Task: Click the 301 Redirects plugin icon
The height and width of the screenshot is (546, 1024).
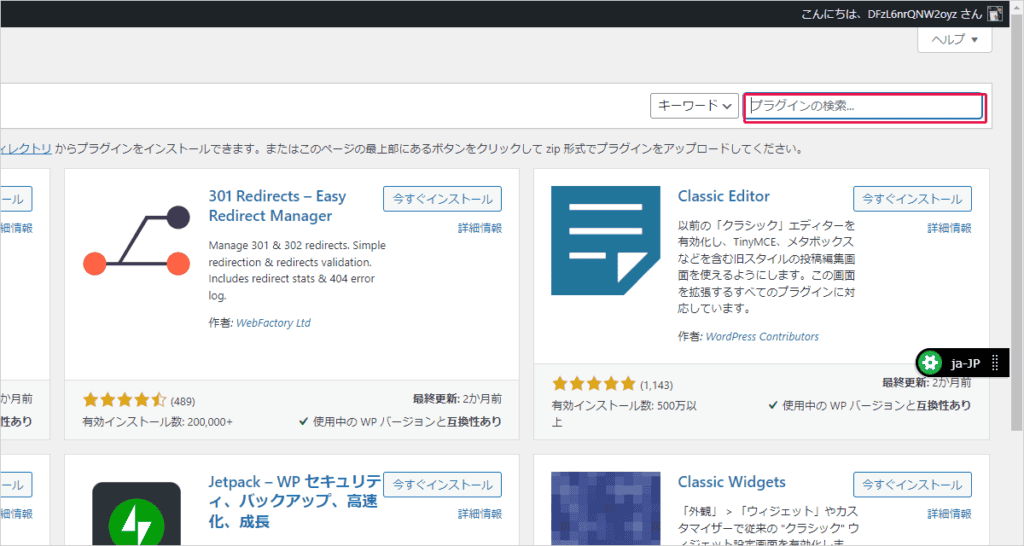Action: click(136, 240)
